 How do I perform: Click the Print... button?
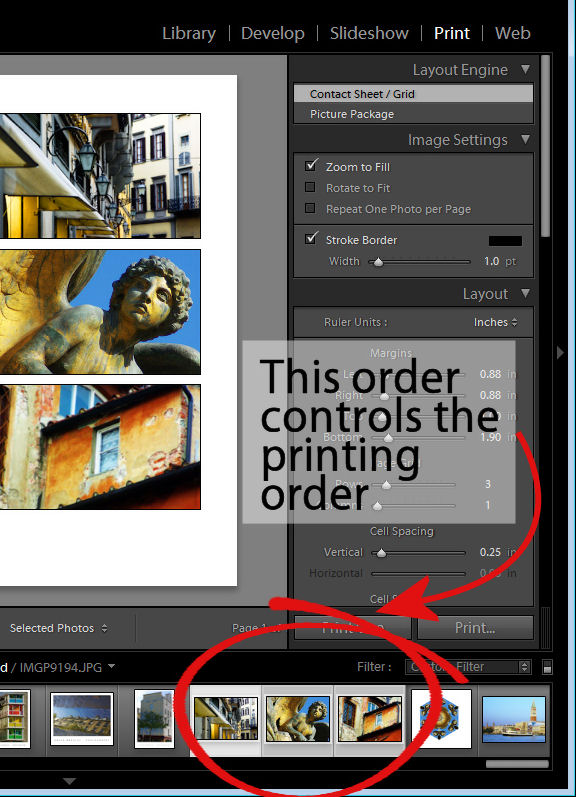pyautogui.click(x=475, y=628)
